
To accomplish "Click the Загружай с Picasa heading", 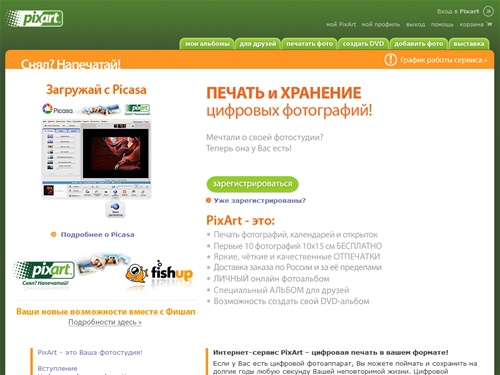I will 96,90.
